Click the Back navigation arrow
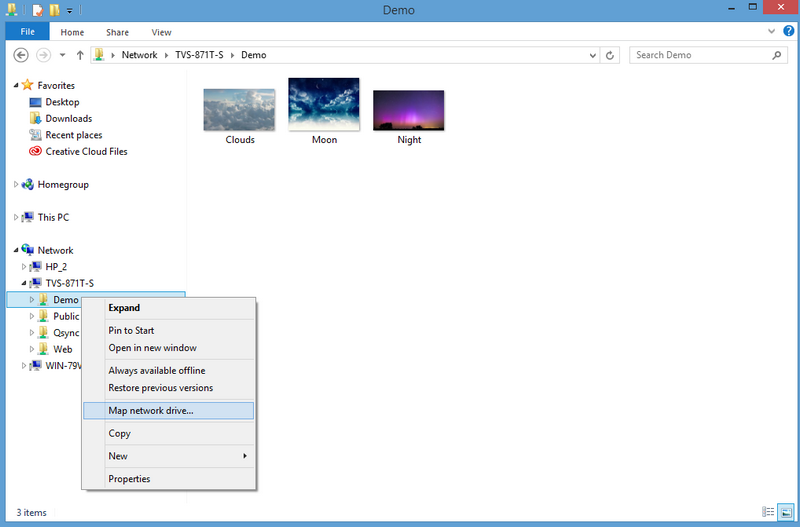Screen dimensions: 800x527 pos(20,55)
